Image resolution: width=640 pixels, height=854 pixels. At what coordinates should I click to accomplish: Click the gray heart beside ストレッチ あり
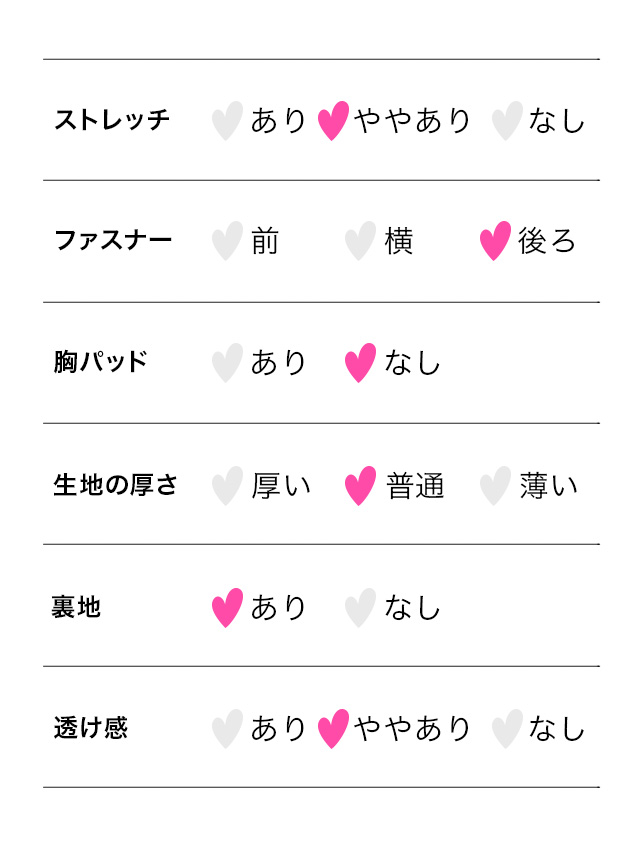click(227, 120)
